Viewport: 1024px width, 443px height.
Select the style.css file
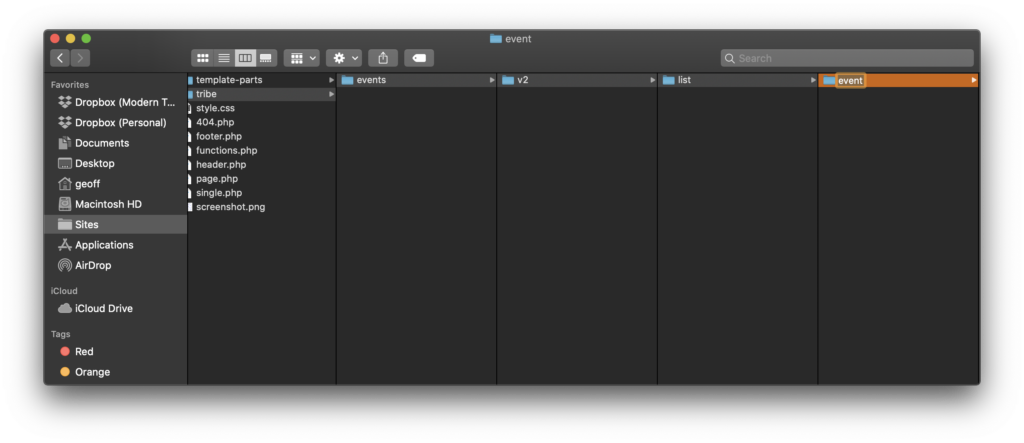click(261, 108)
